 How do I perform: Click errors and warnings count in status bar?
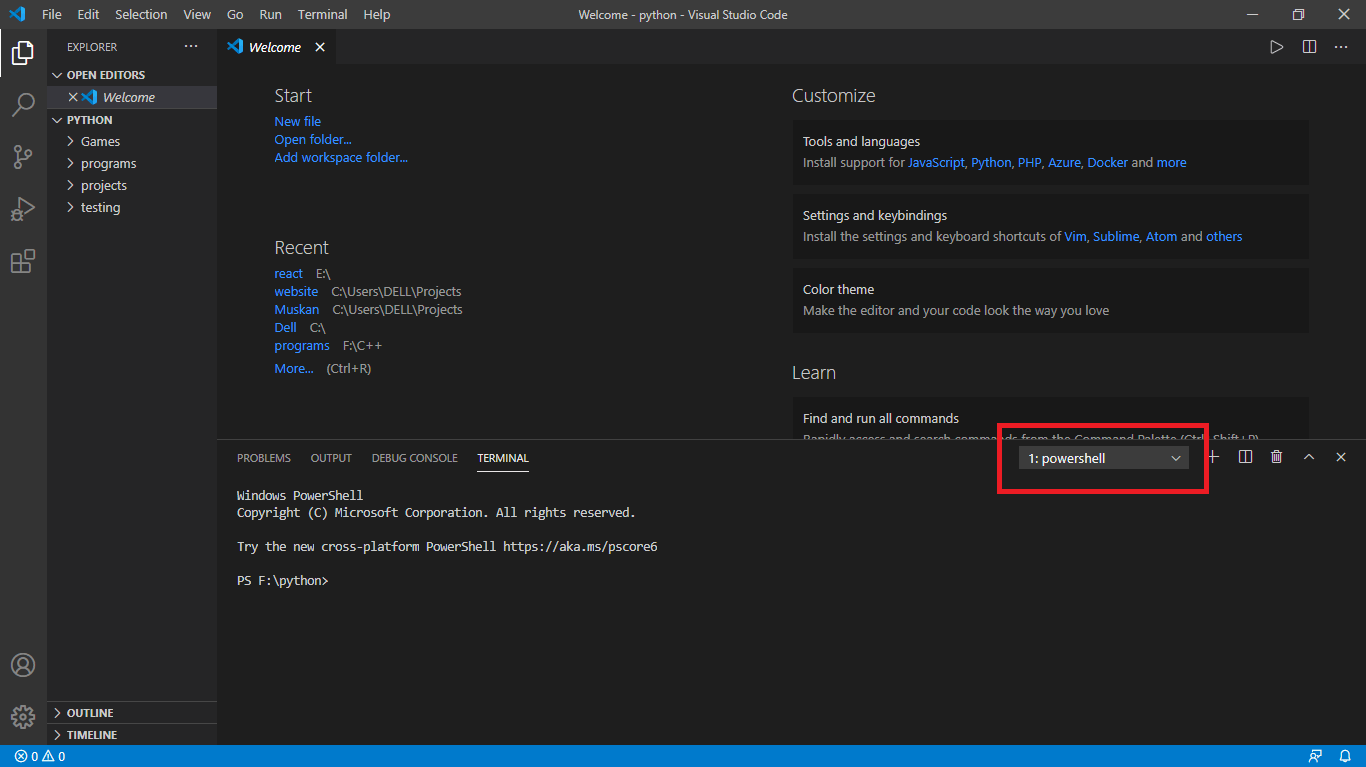coord(40,756)
